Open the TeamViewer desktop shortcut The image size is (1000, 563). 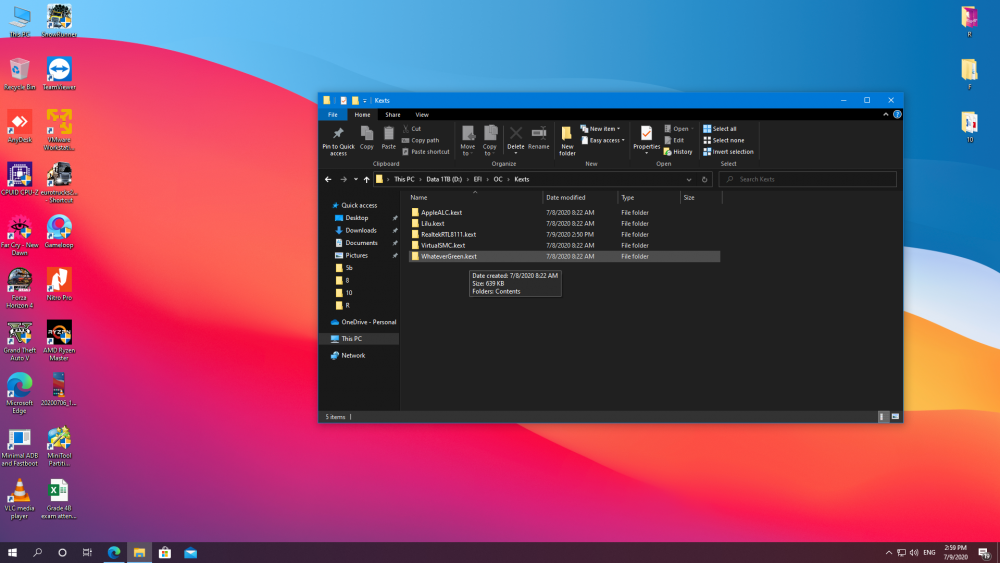[59, 73]
